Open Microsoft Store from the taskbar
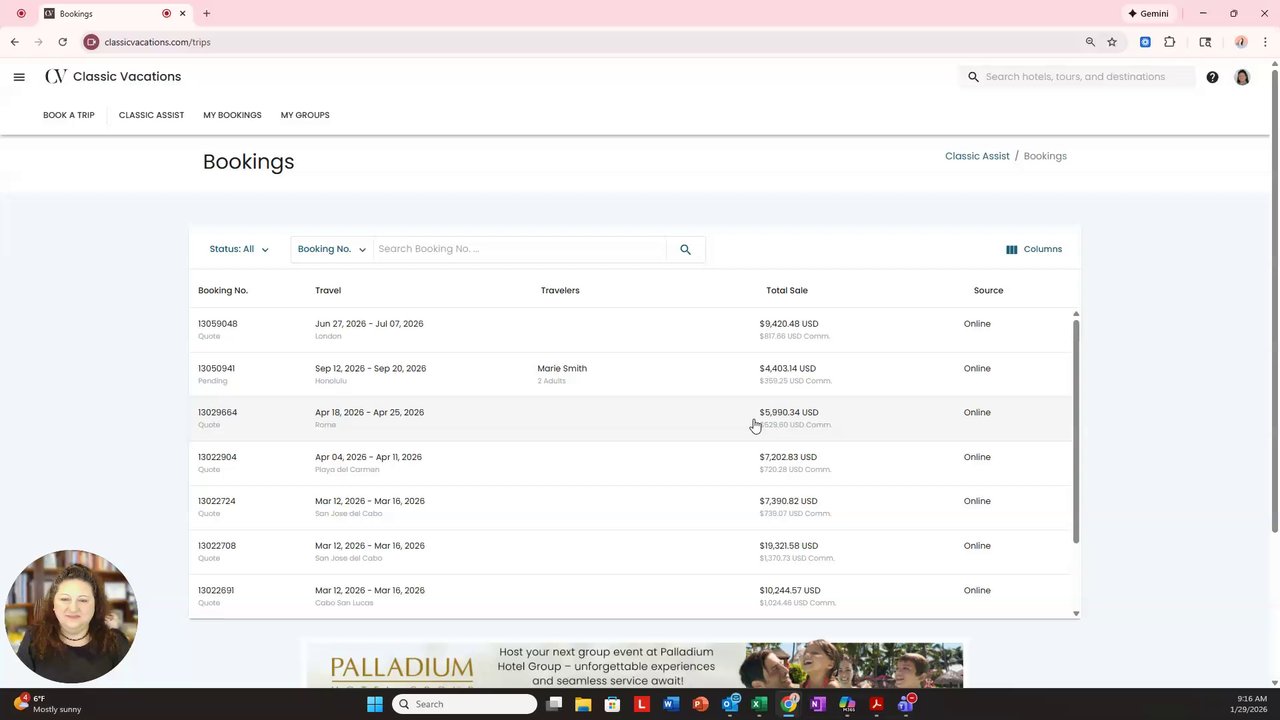The image size is (1280, 720). point(612,704)
